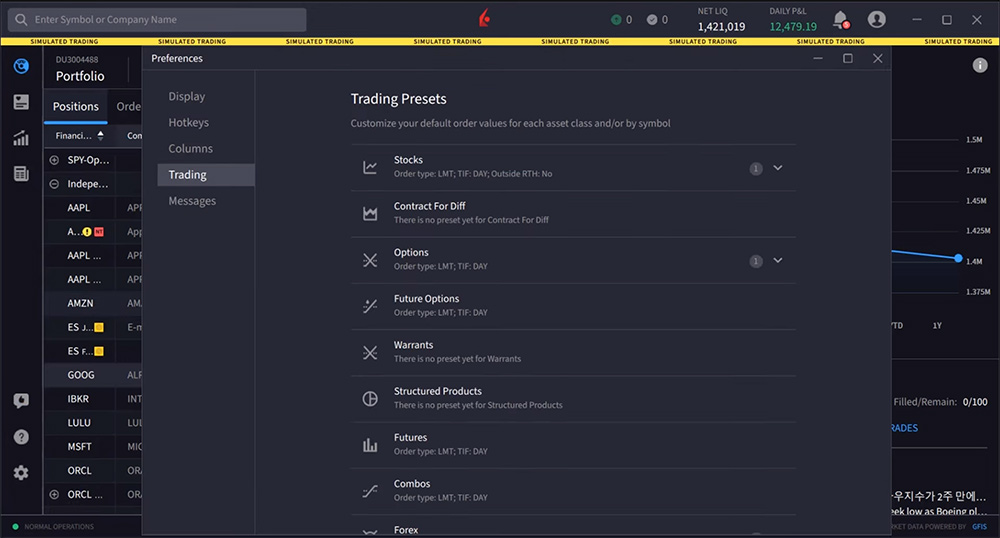Open the help question mark icon in sidebar

pyautogui.click(x=21, y=437)
